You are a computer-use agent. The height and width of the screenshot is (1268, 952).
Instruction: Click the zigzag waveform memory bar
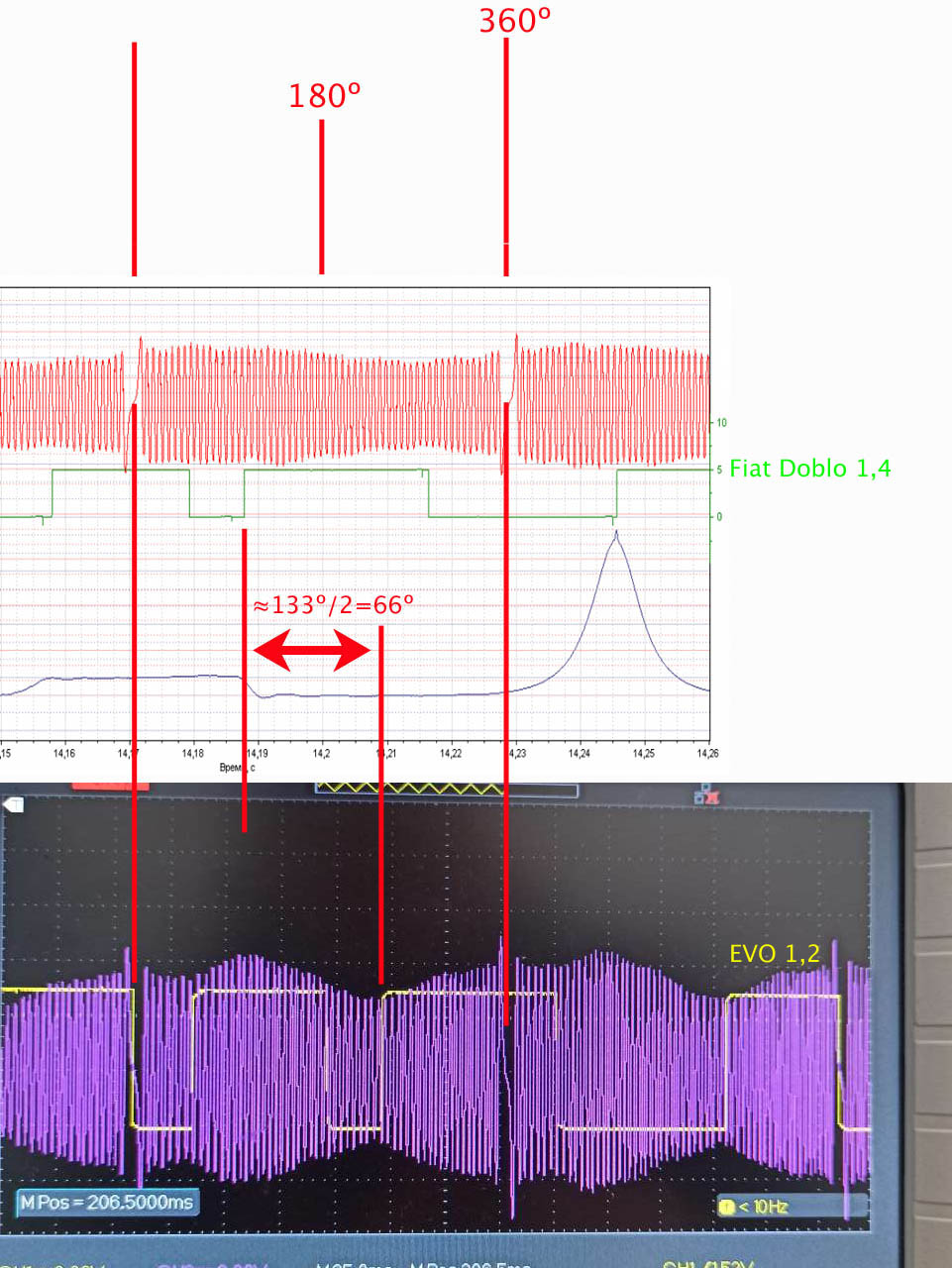pyautogui.click(x=445, y=789)
